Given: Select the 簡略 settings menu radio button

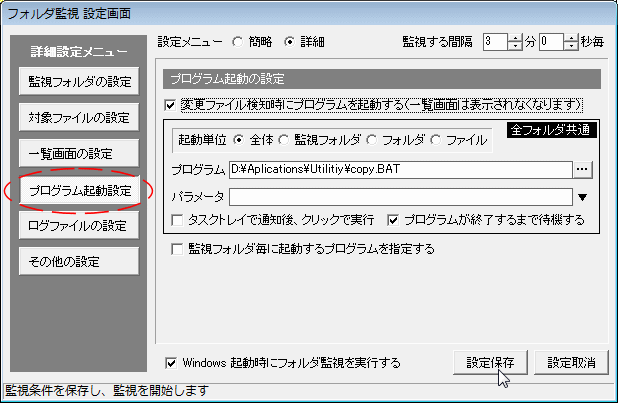Looking at the screenshot, I should [237, 42].
